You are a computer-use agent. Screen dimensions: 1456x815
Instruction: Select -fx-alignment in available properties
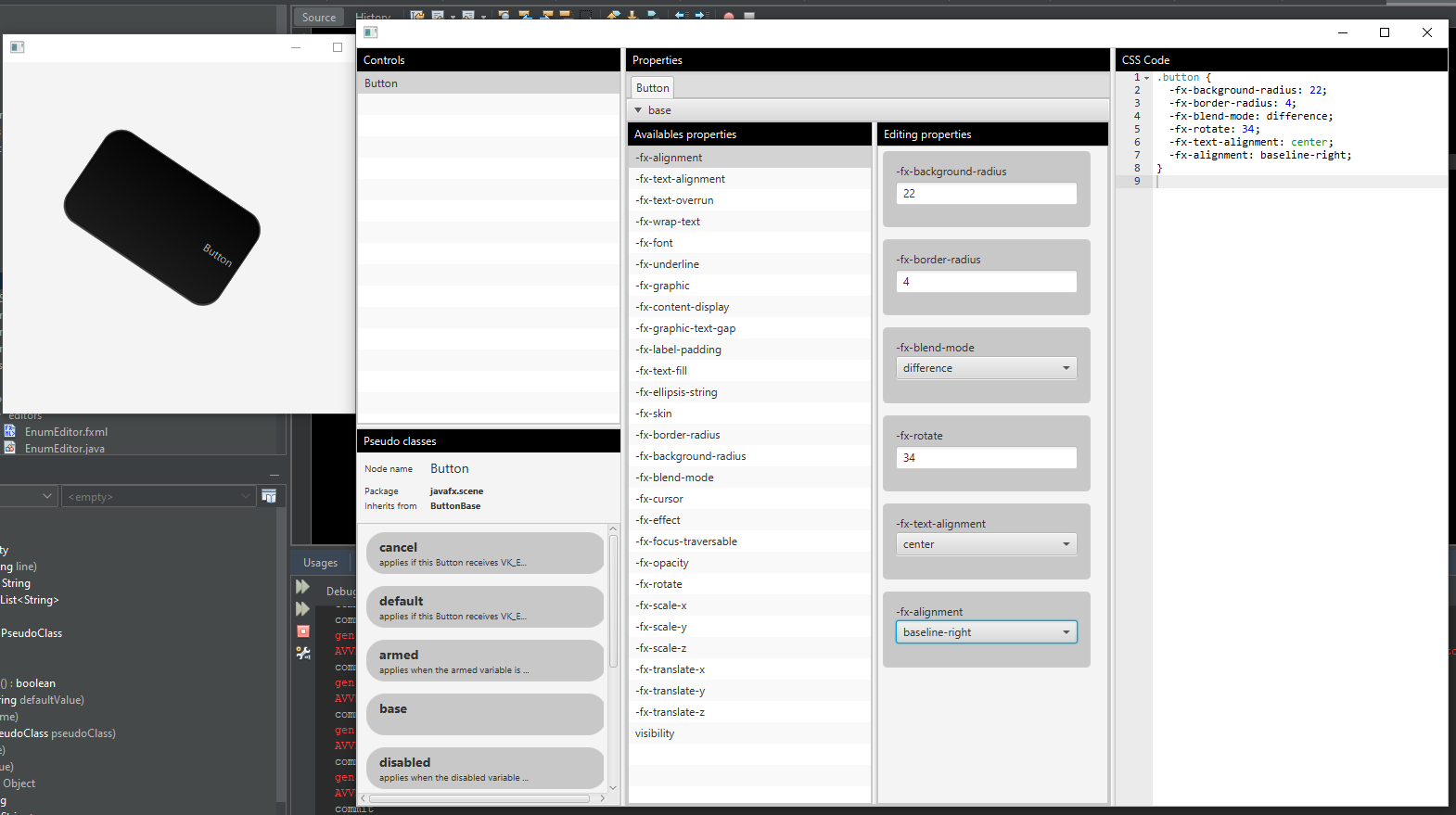coord(749,158)
